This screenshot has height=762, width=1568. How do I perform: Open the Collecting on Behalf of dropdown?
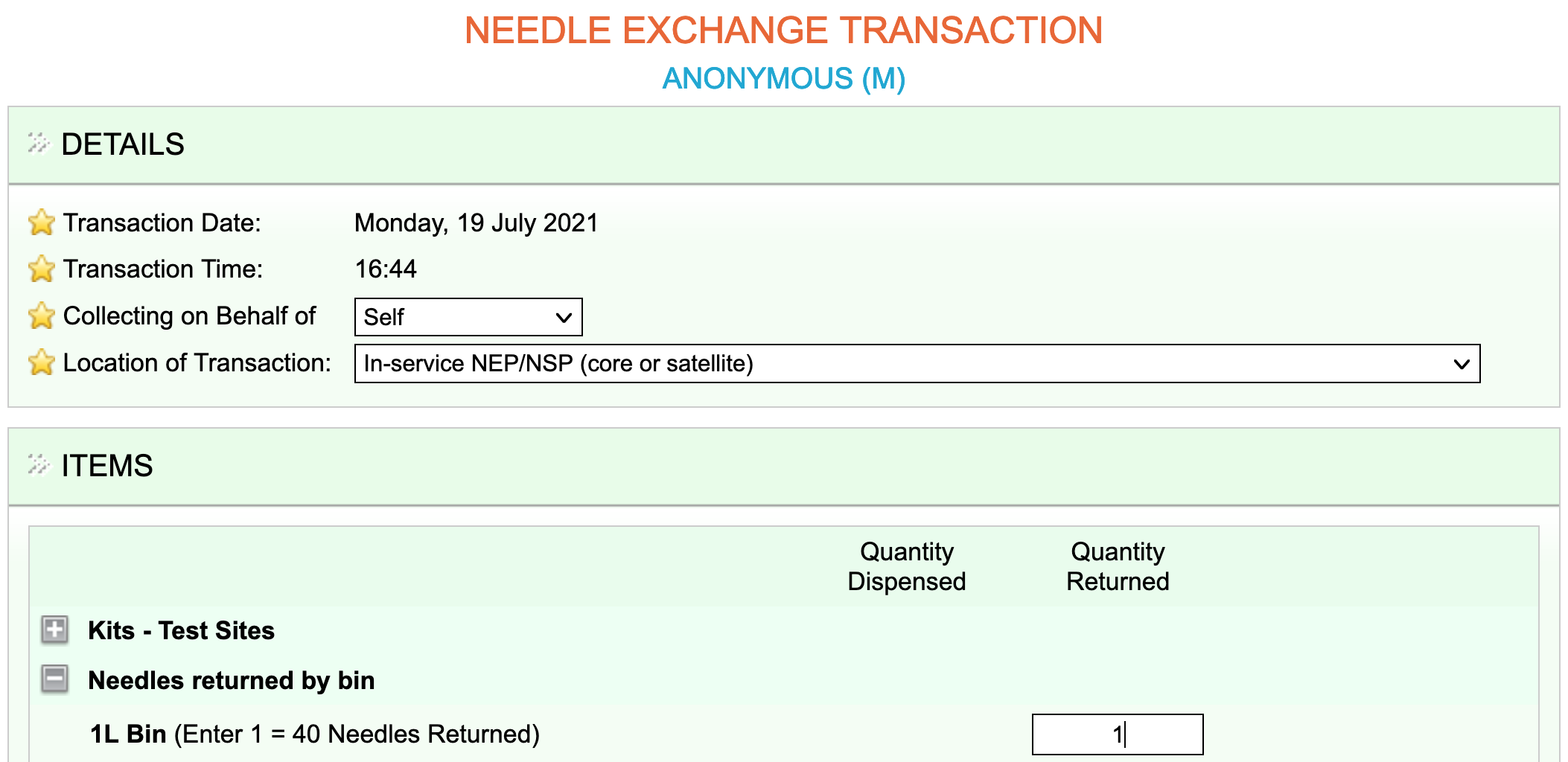pyautogui.click(x=468, y=317)
